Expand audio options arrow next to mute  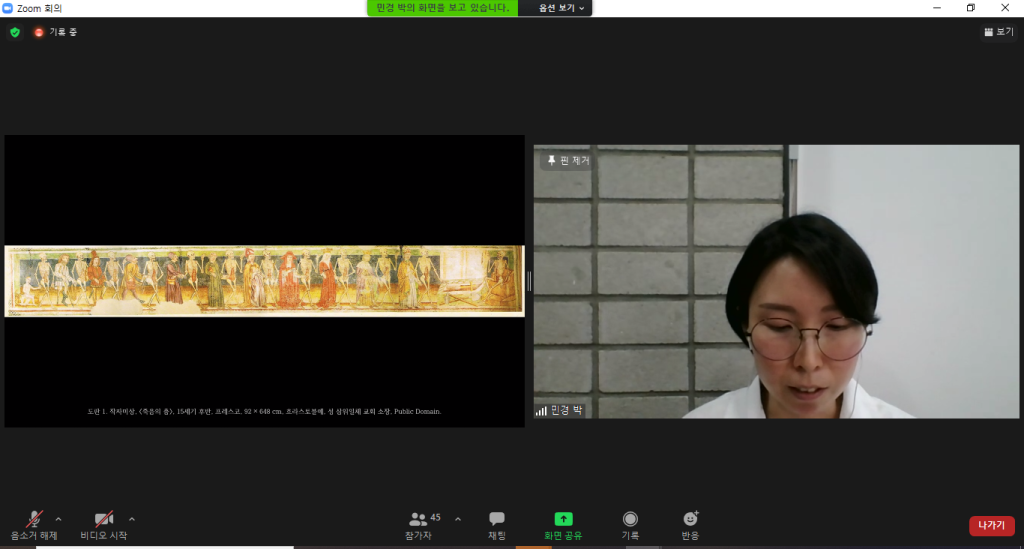click(x=58, y=520)
